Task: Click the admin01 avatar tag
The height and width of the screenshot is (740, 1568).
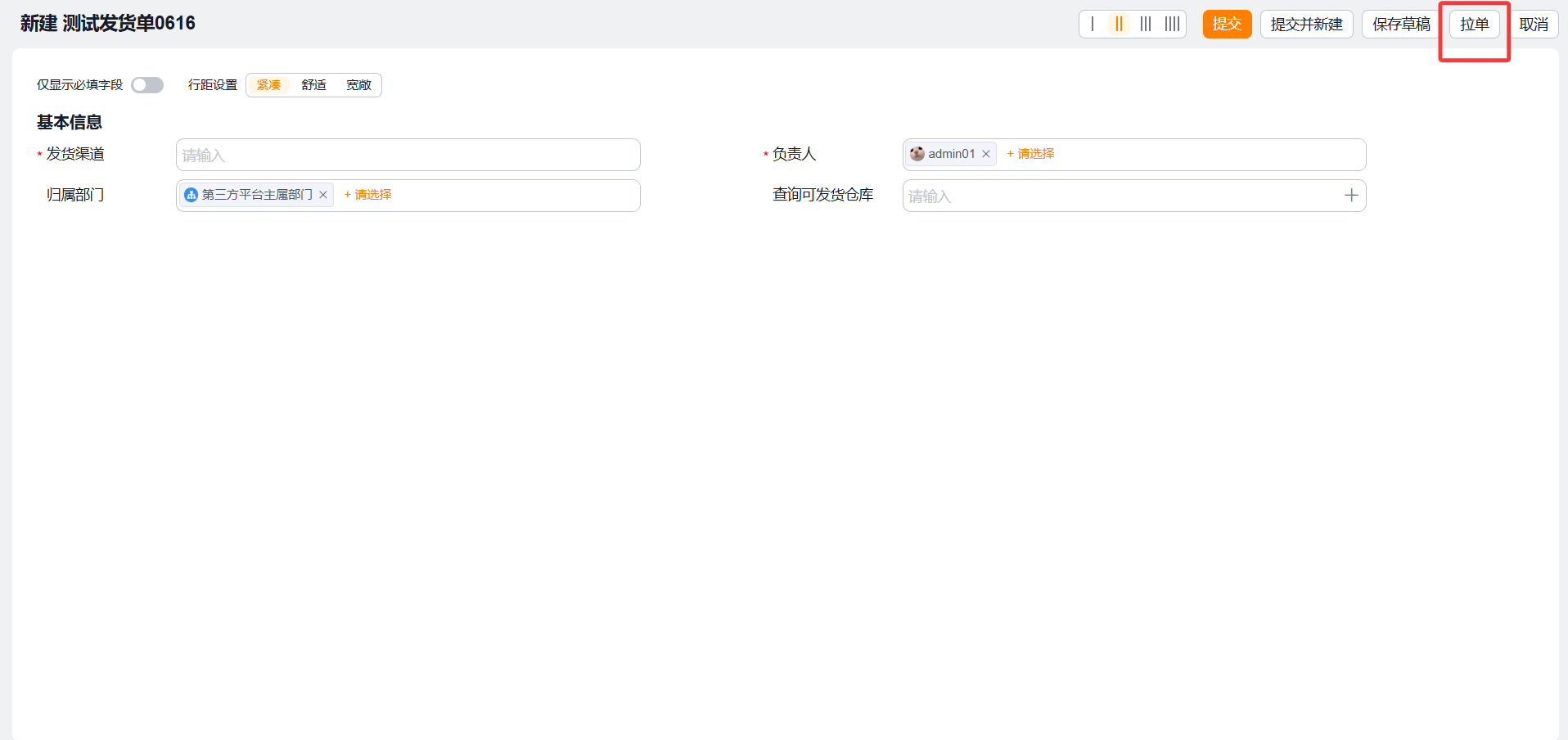Action: coord(943,154)
